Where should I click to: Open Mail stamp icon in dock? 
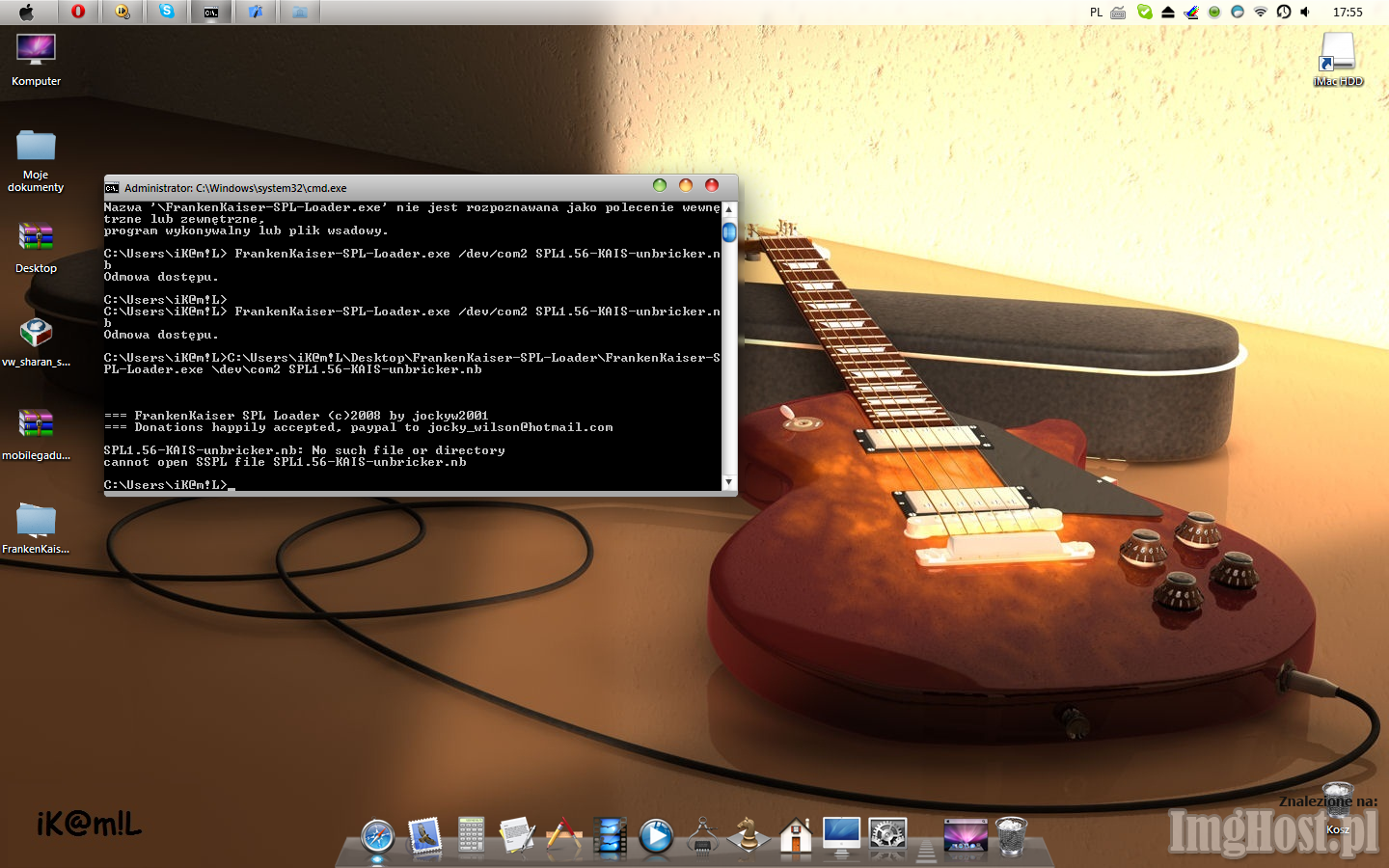click(424, 835)
